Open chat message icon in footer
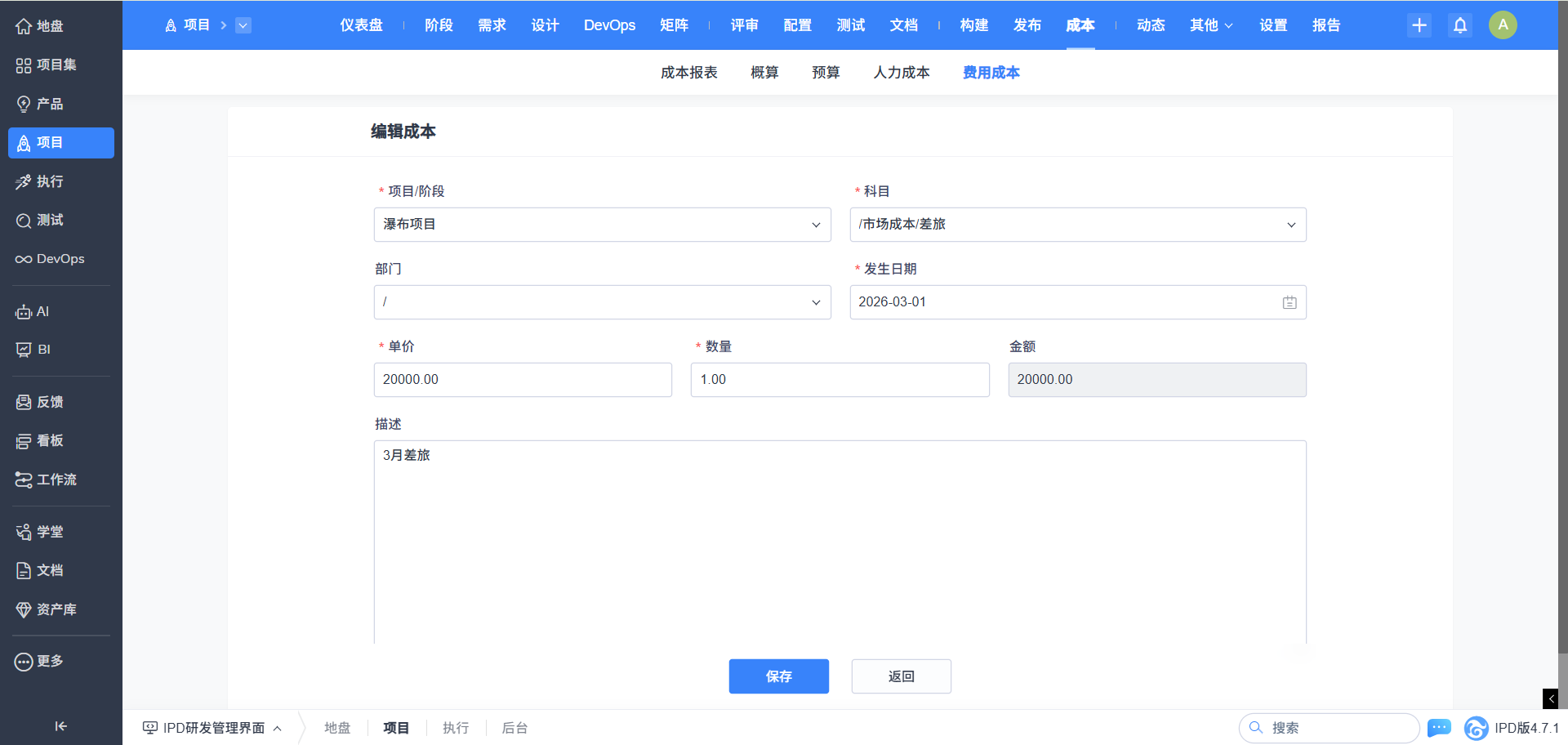1568x745 pixels. click(x=1439, y=727)
